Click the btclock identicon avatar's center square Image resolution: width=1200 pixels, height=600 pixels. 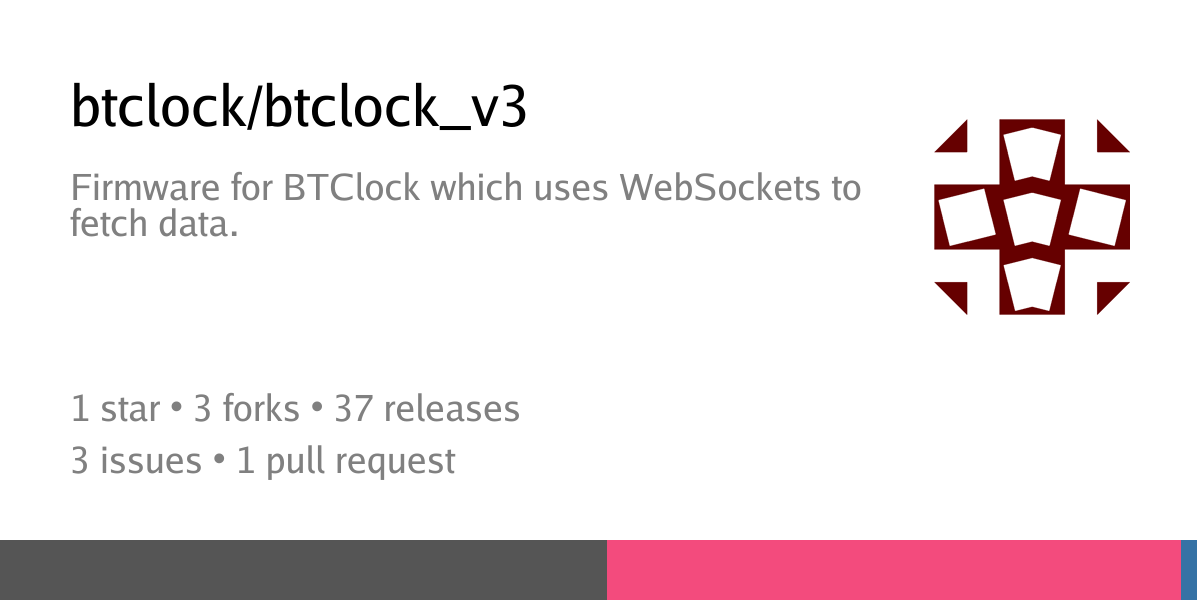pyautogui.click(x=1032, y=217)
